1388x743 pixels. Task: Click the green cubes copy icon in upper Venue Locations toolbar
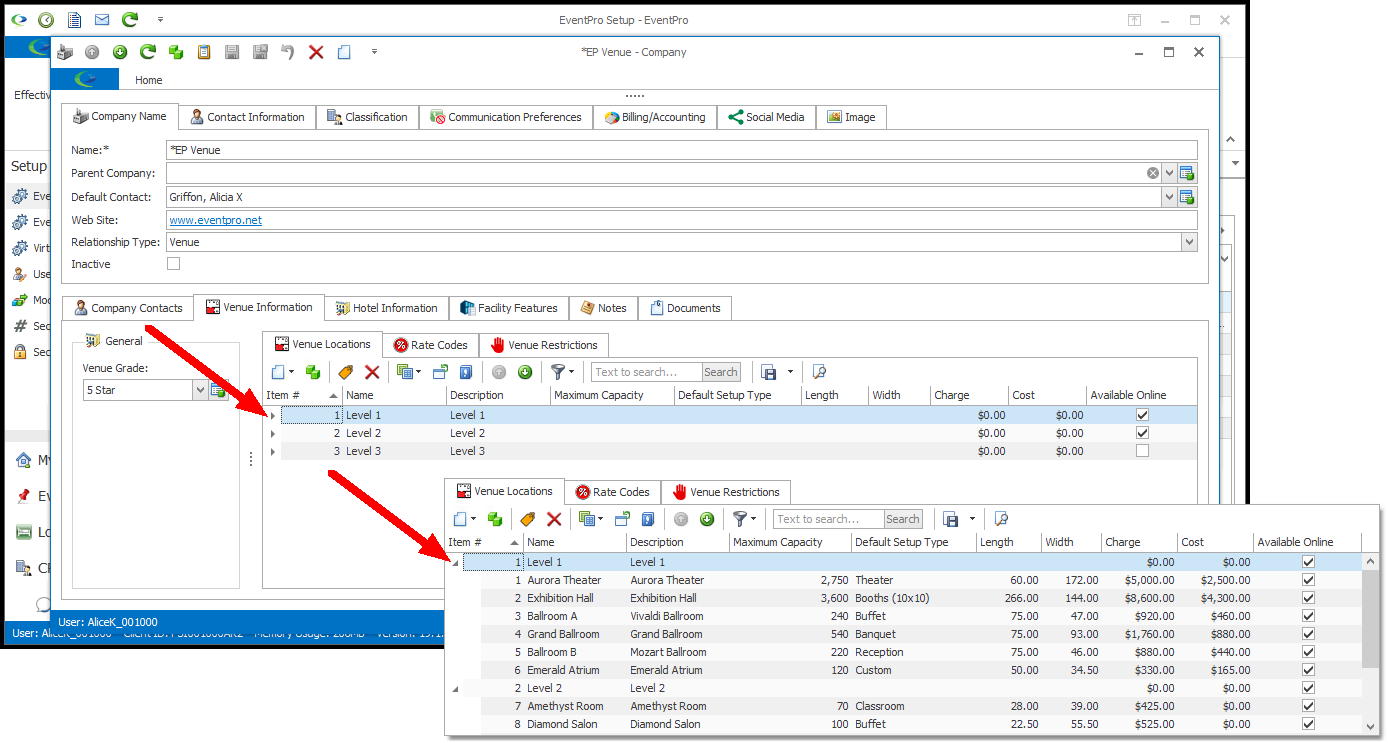click(x=313, y=372)
